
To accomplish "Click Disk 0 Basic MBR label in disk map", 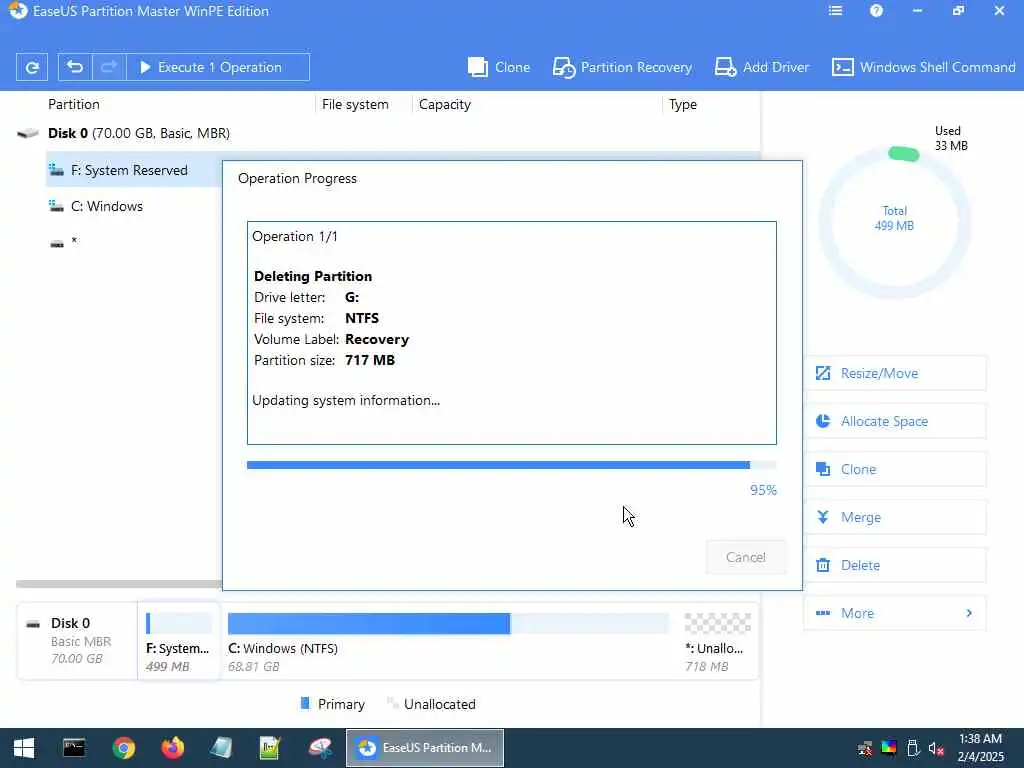I will click(x=77, y=641).
